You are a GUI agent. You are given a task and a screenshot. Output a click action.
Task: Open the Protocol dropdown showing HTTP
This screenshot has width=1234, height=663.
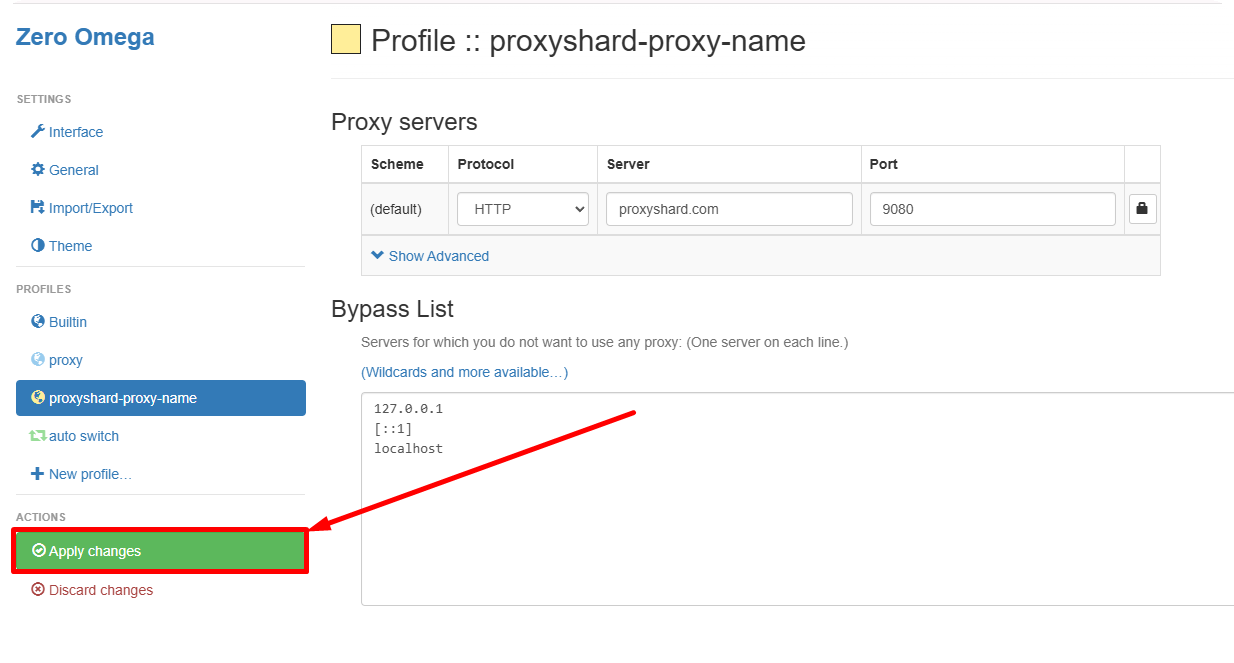pyautogui.click(x=523, y=210)
